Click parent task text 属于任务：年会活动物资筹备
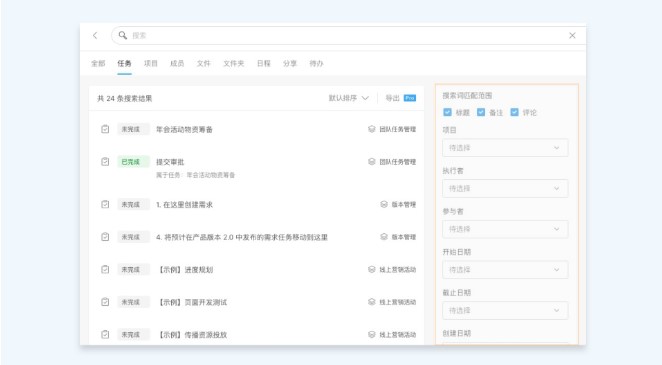Screen dimensions: 662x365 [195, 175]
